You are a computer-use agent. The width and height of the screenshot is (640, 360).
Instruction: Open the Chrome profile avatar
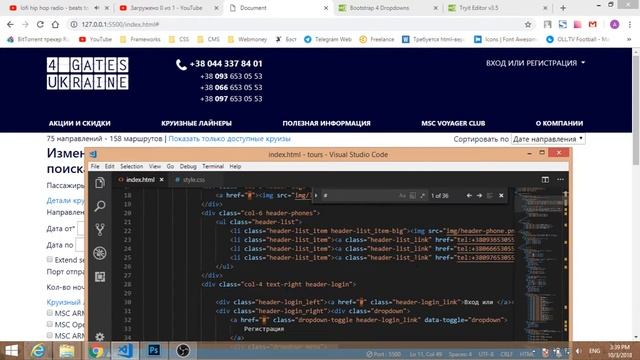(x=614, y=24)
